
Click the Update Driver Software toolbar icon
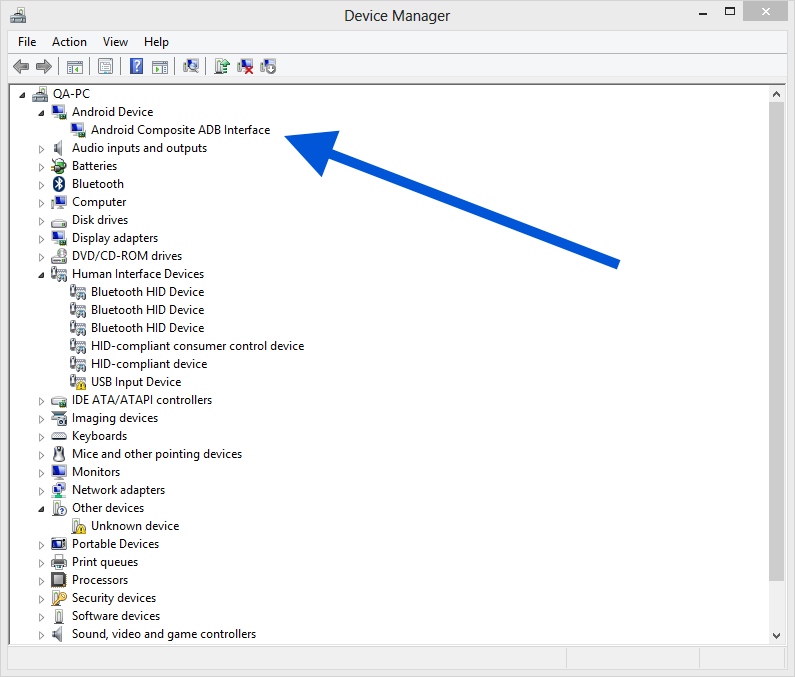click(222, 66)
